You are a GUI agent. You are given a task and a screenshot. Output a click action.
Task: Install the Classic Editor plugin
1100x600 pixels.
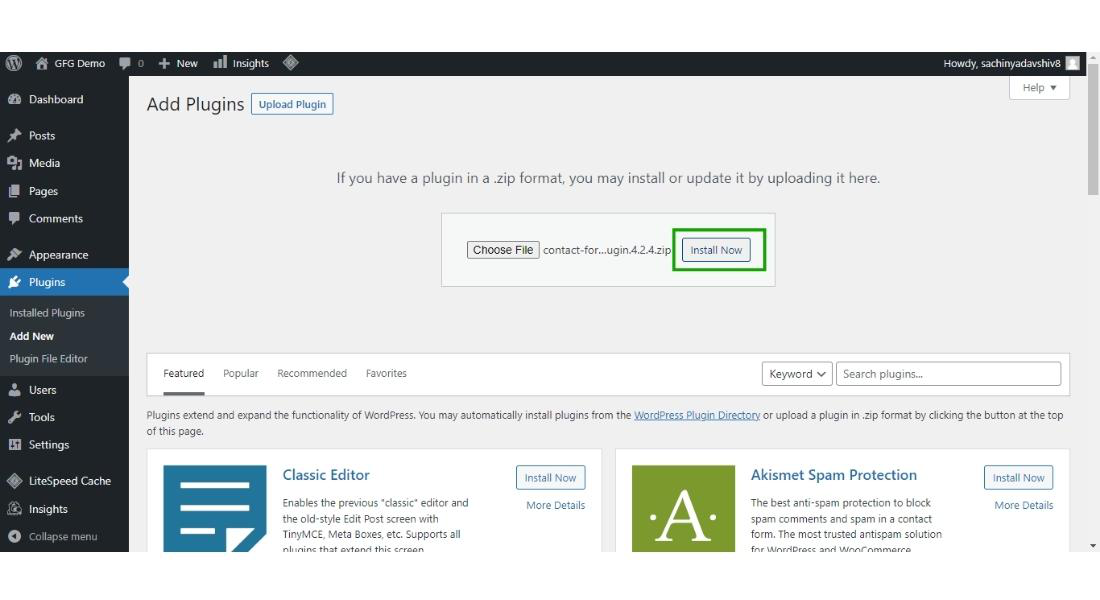(x=551, y=478)
